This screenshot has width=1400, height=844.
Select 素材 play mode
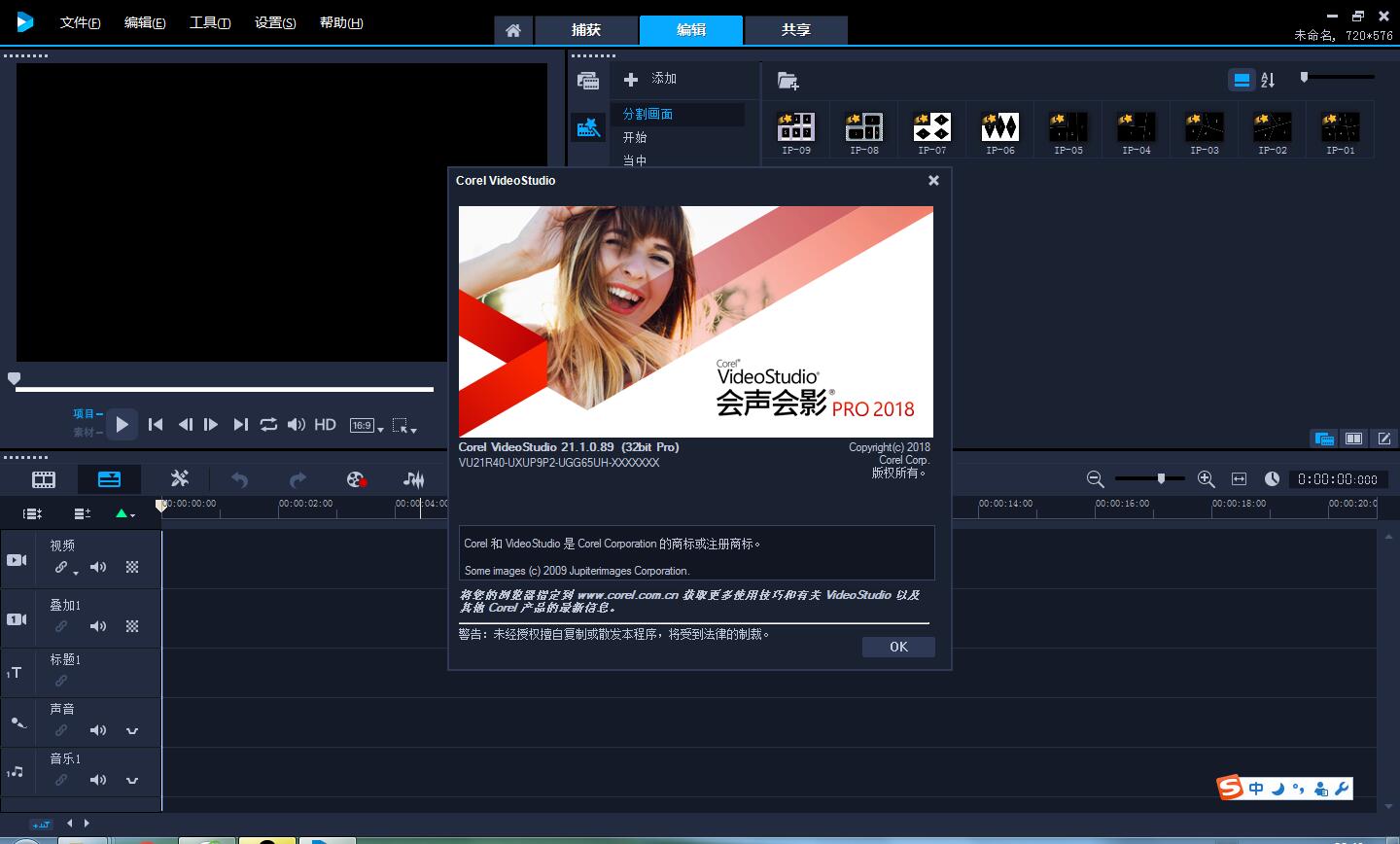[x=87, y=432]
